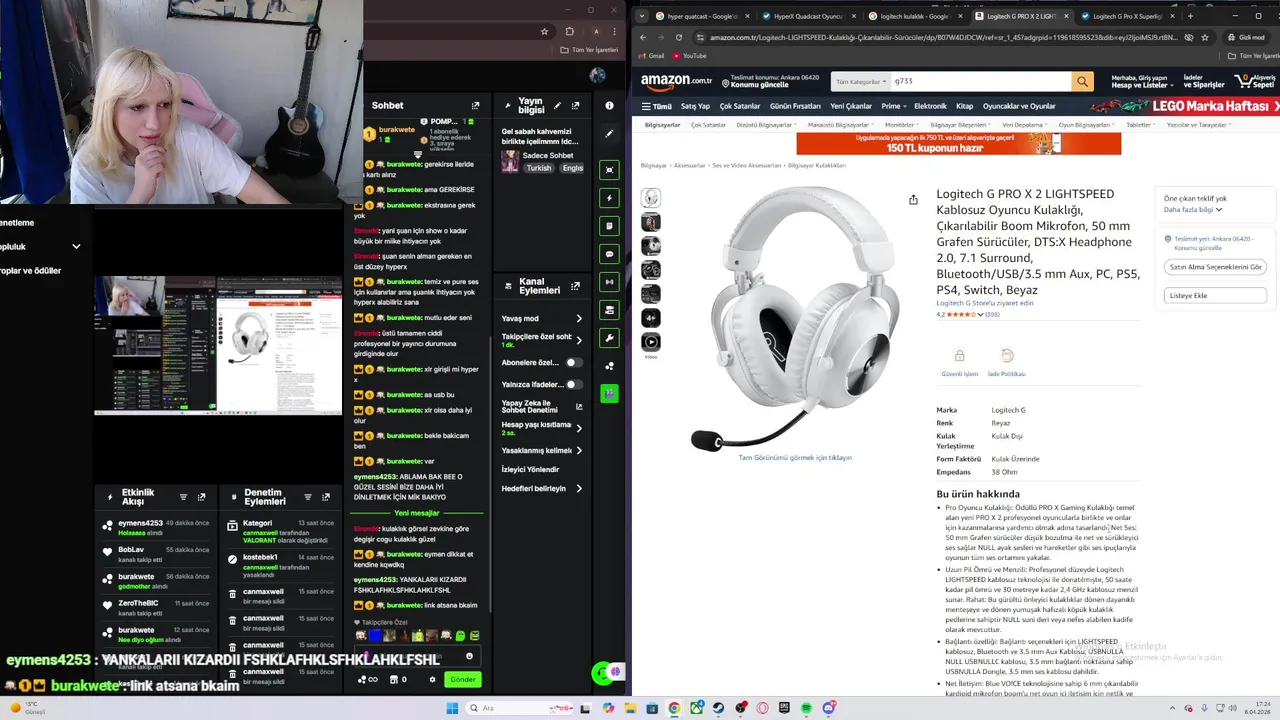Open the filter icon in Denetim Eylemleri

click(307, 497)
